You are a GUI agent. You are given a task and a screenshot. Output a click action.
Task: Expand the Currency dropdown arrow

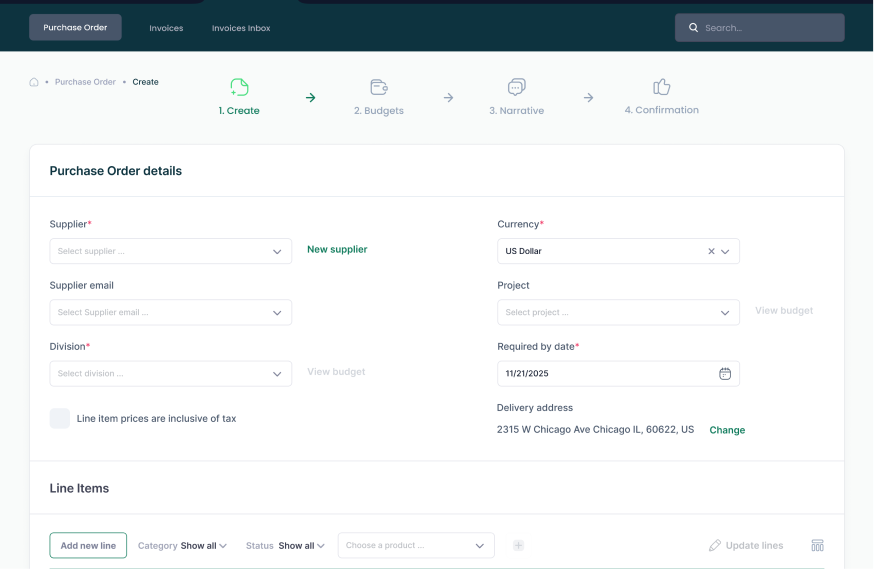coord(725,251)
